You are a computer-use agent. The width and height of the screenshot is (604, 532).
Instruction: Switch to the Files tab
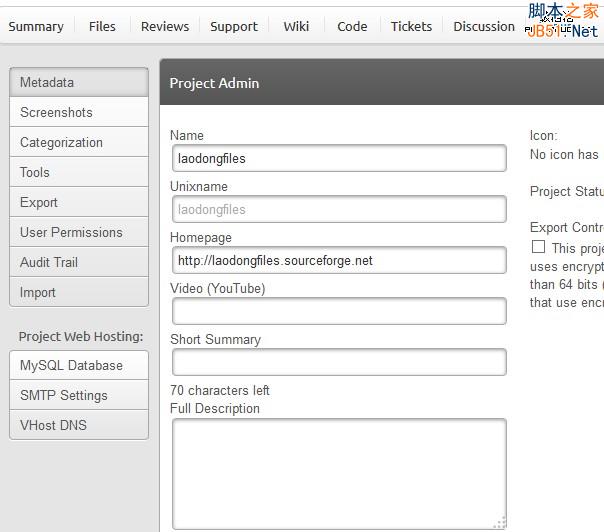(x=102, y=27)
